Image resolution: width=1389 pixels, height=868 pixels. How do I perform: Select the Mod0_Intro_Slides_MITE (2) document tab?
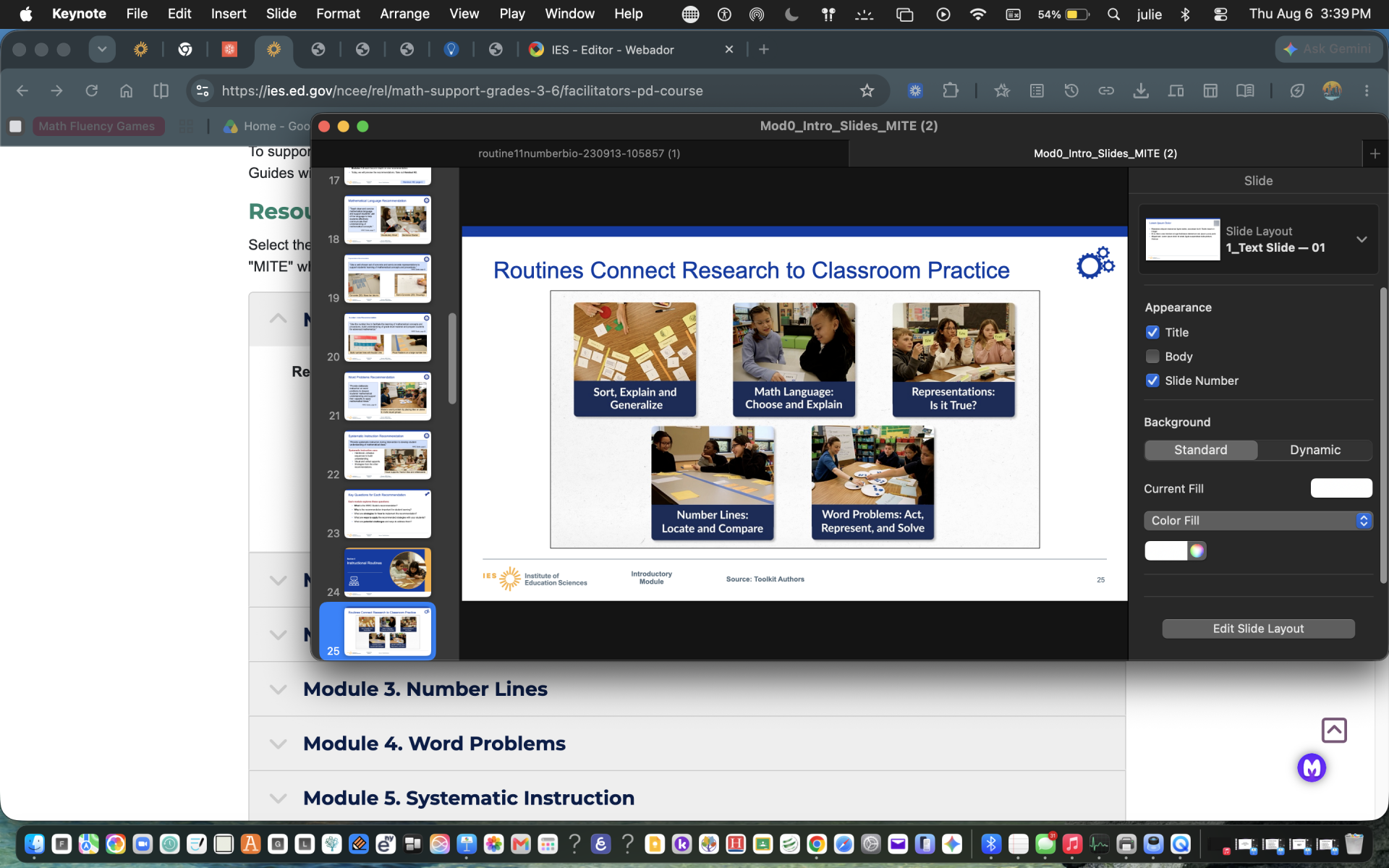(1105, 153)
